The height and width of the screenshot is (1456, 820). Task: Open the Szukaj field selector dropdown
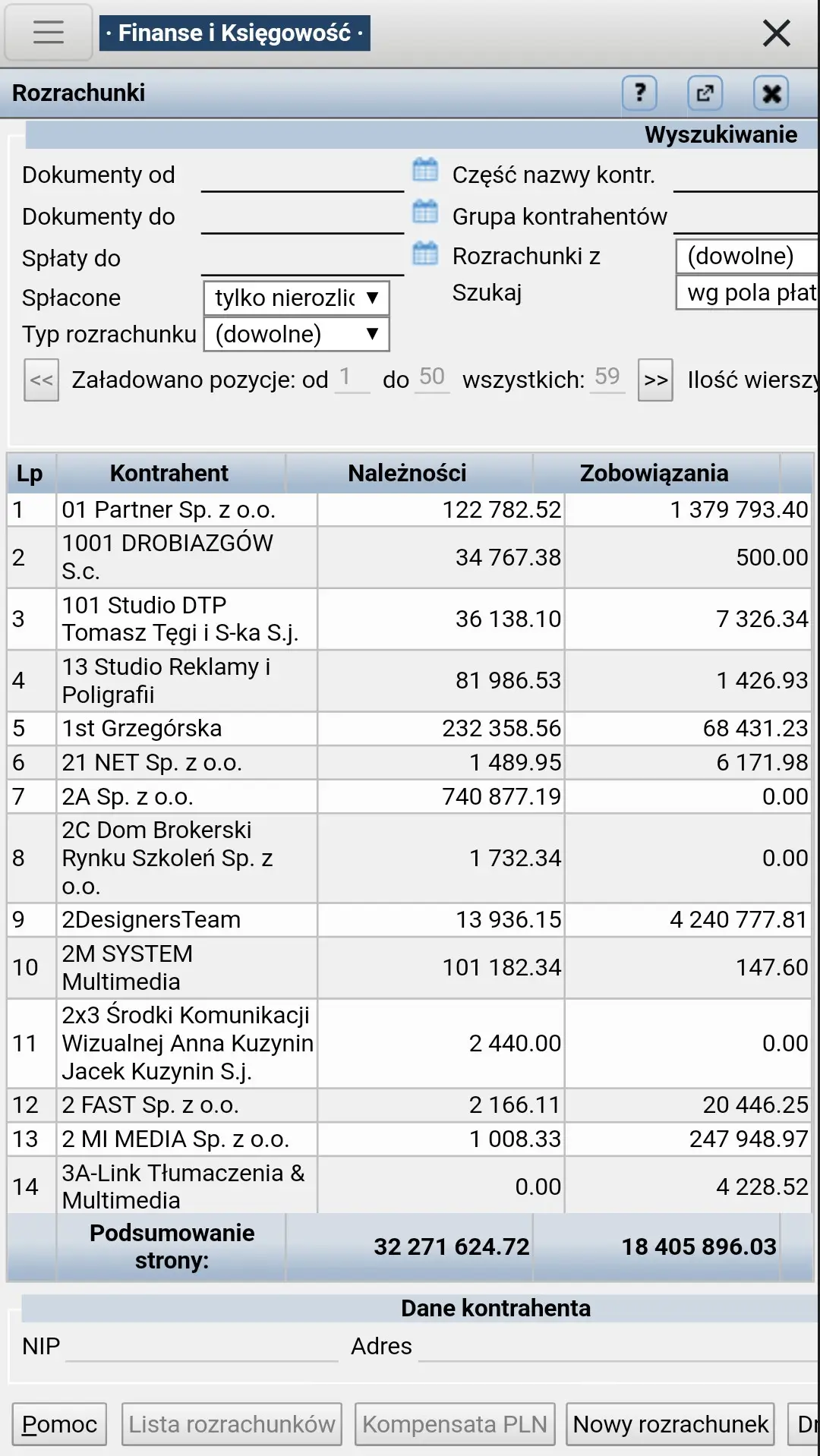pos(746,292)
